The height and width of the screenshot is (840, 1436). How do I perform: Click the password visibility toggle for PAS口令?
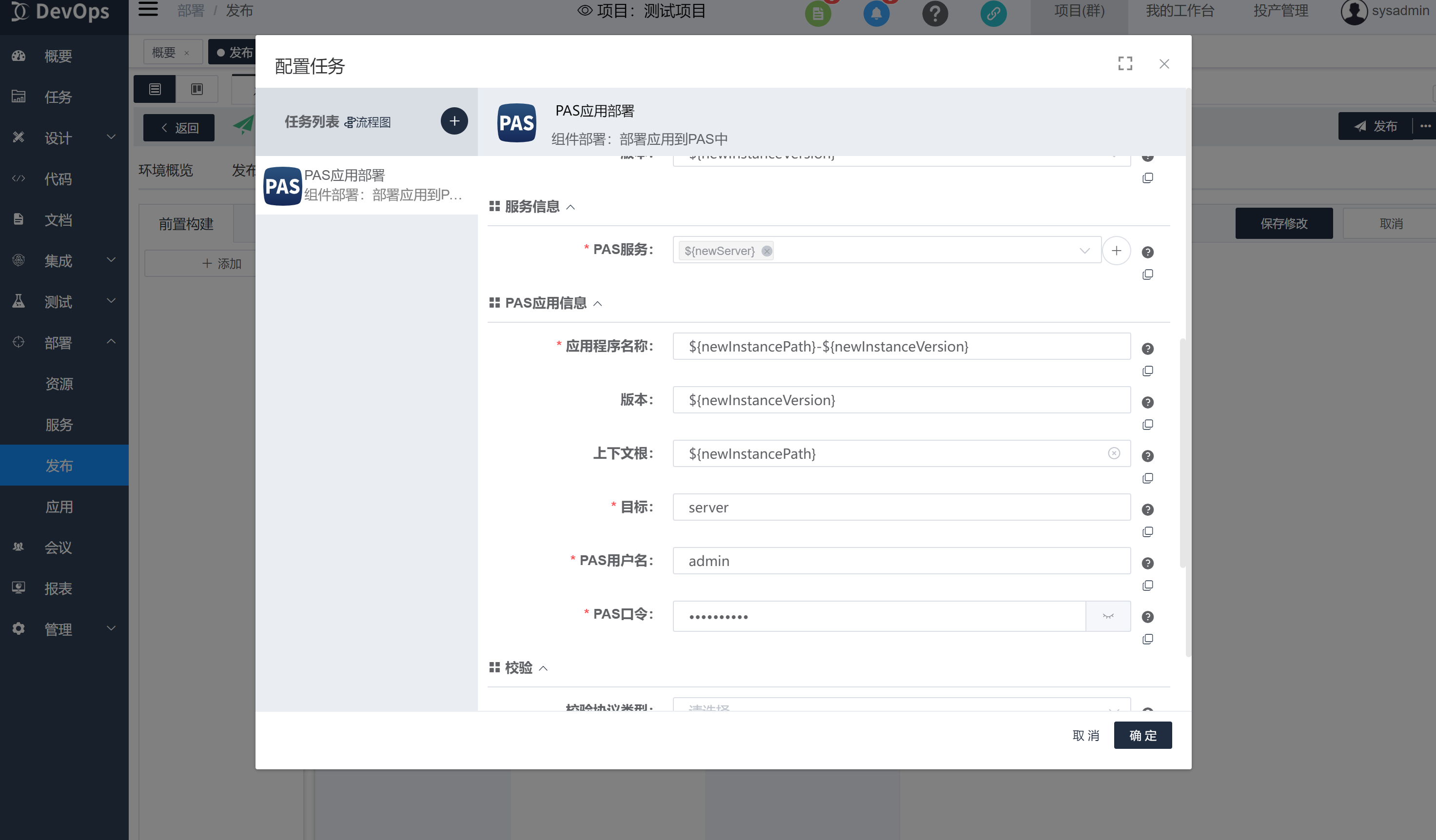(1108, 613)
